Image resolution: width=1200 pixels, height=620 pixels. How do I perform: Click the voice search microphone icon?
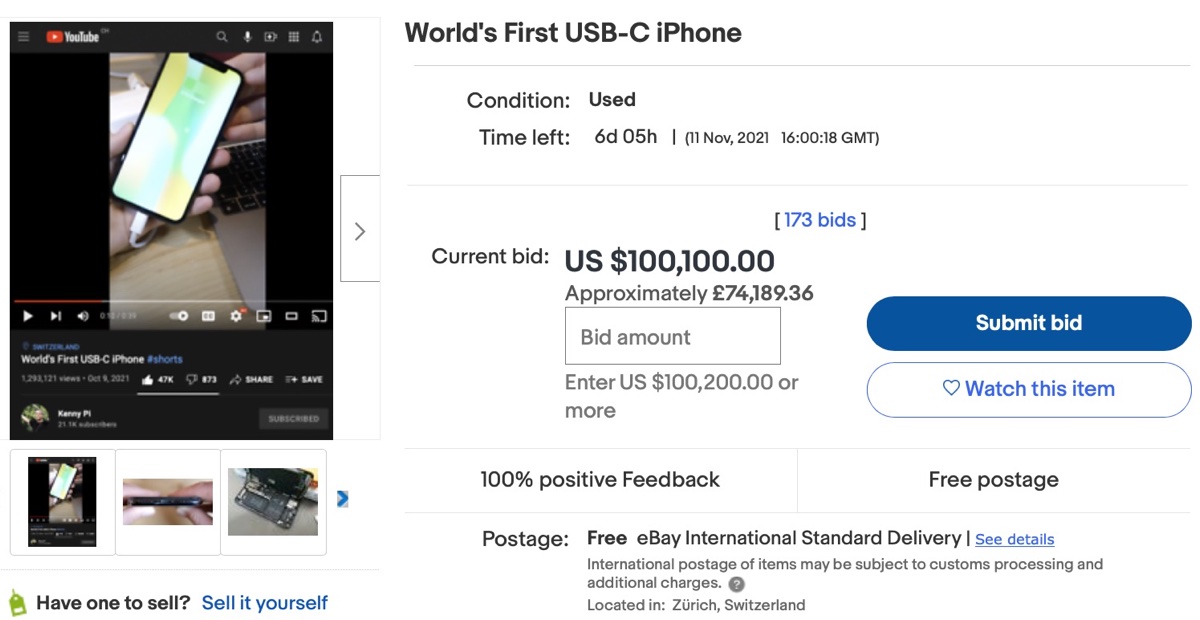pyautogui.click(x=247, y=37)
